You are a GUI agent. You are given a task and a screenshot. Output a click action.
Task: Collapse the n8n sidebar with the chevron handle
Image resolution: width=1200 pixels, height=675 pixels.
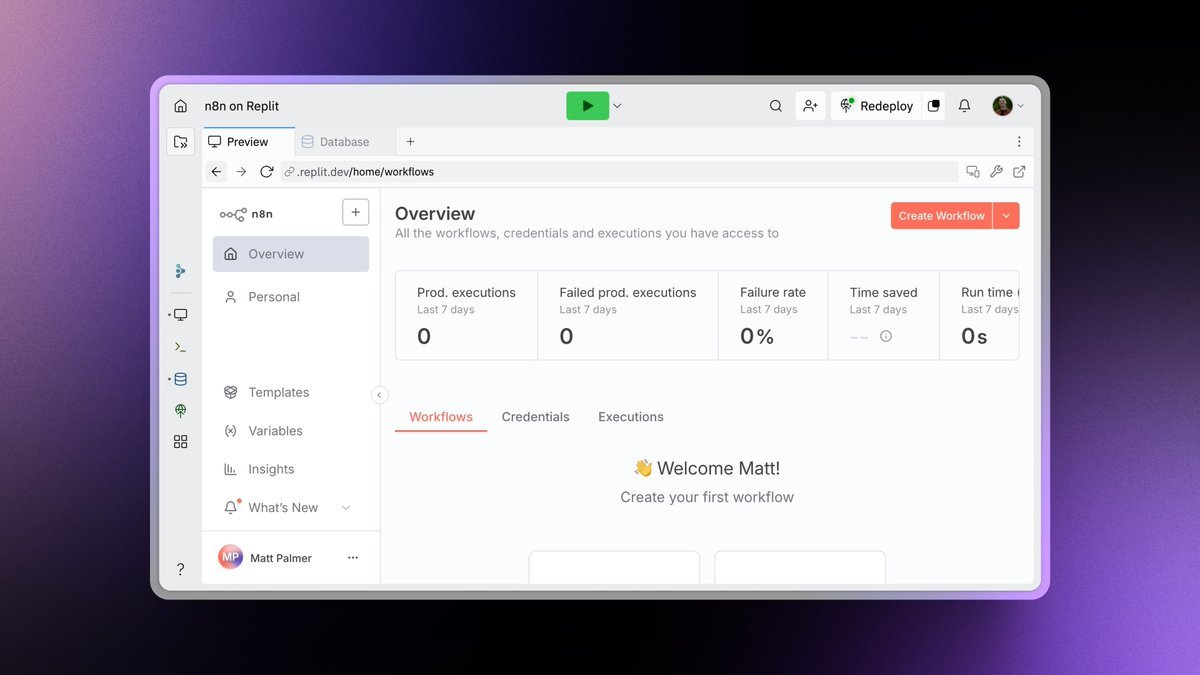[x=380, y=395]
